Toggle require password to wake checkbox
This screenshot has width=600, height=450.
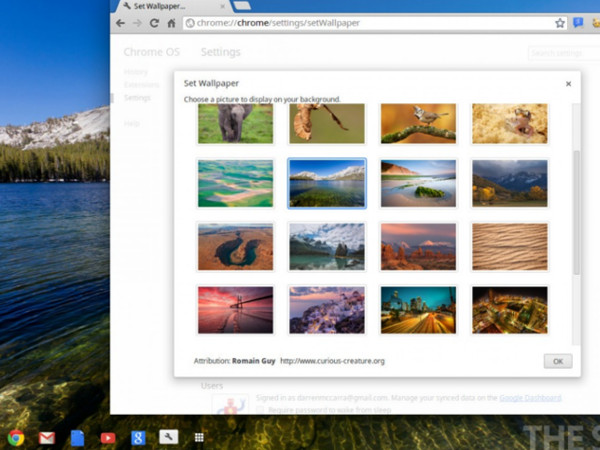tap(260, 410)
